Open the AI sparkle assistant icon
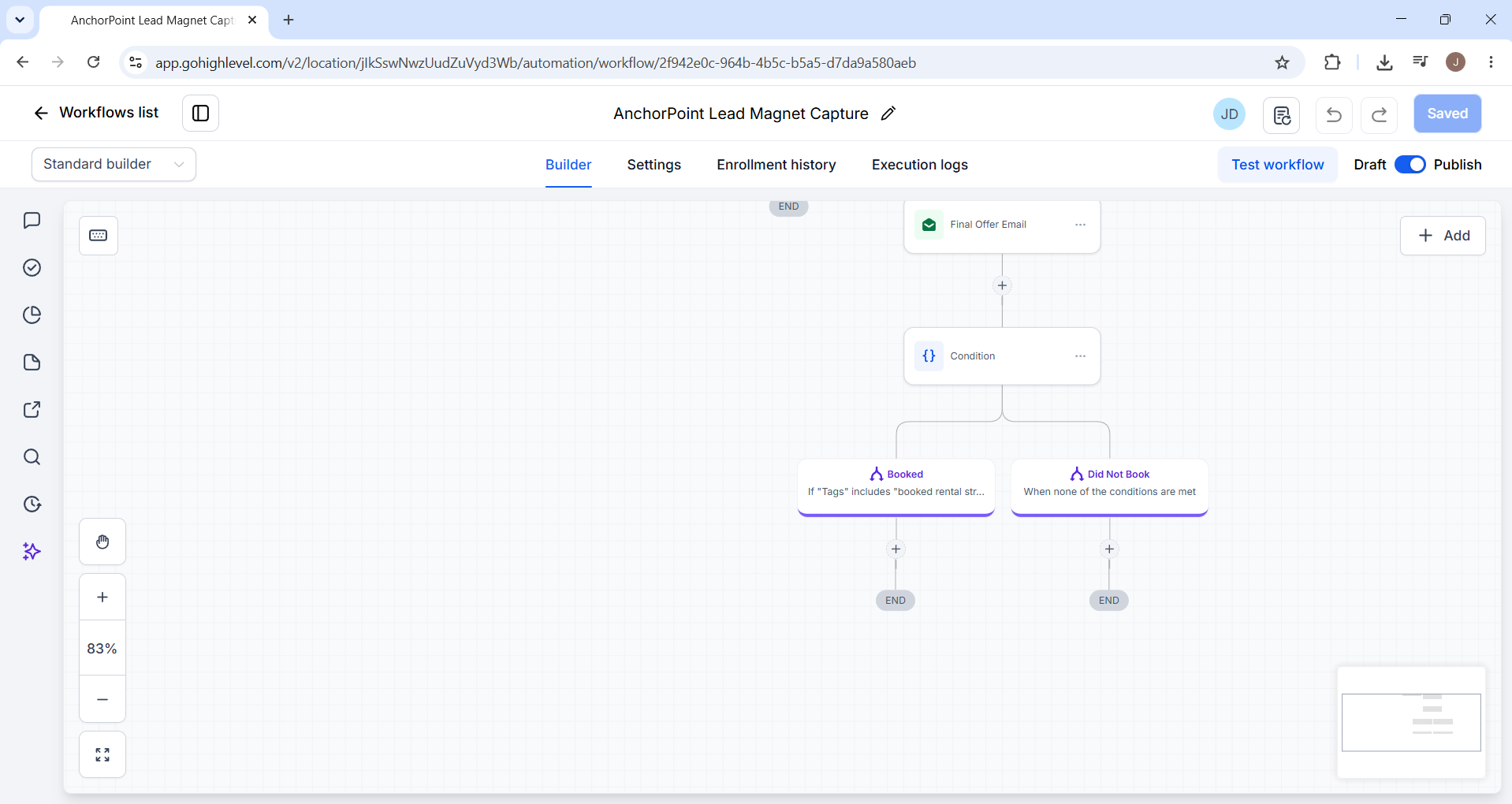The image size is (1512, 804). pyautogui.click(x=32, y=551)
